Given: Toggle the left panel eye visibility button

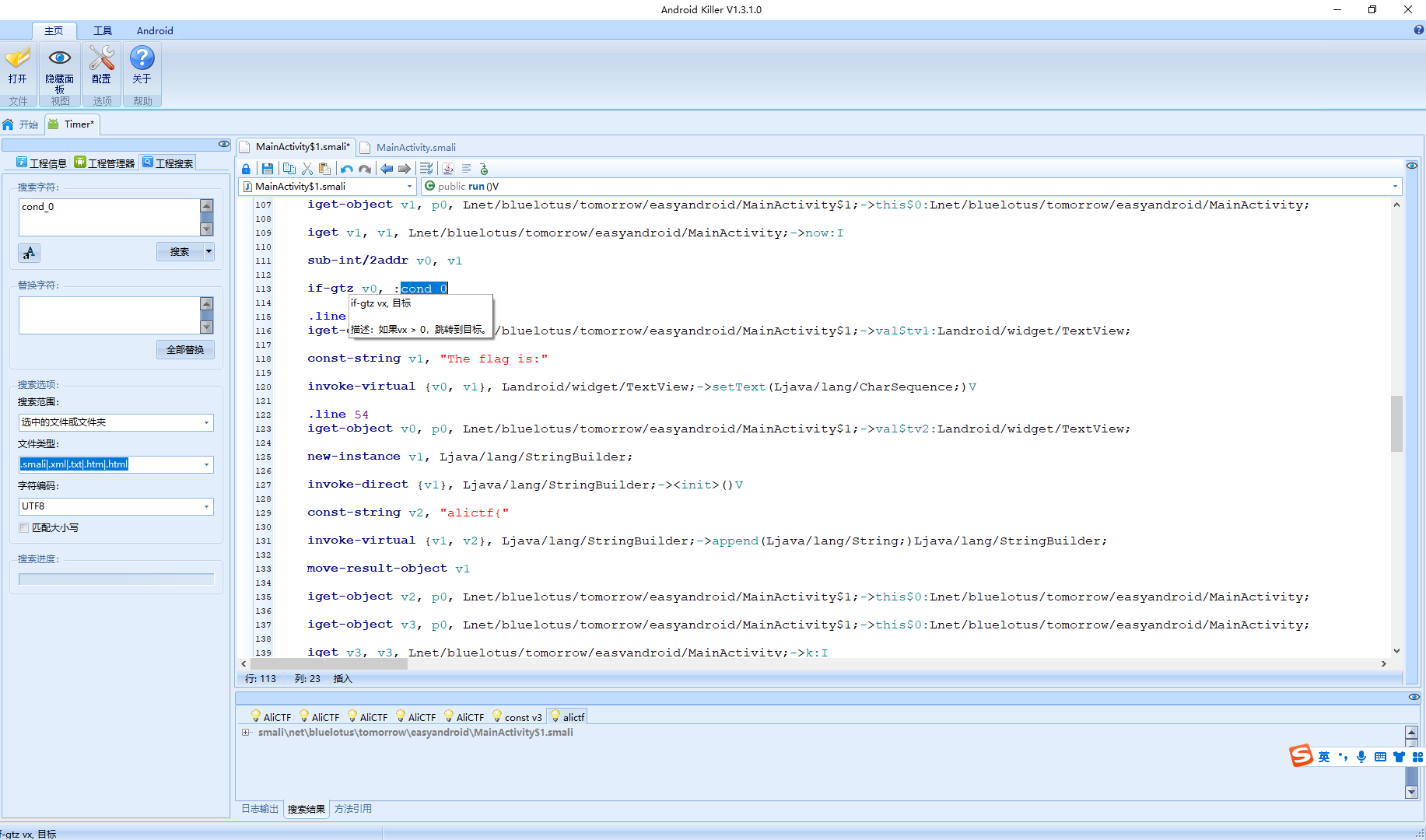Looking at the screenshot, I should 224,144.
